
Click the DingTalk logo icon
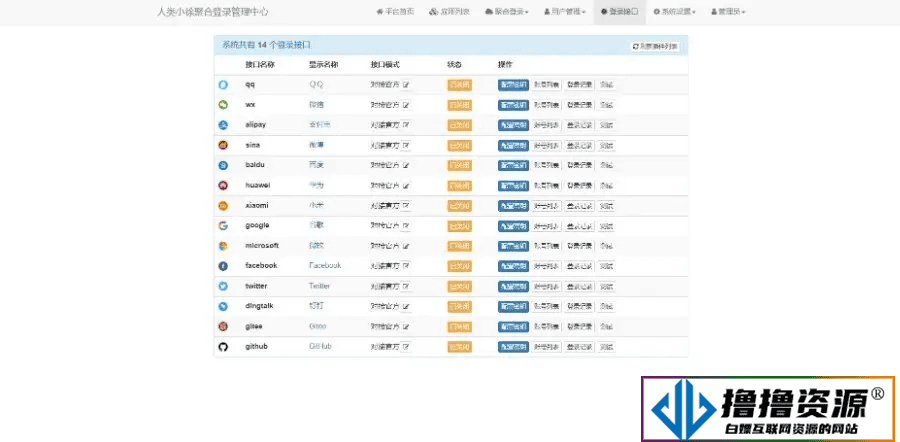(x=223, y=306)
